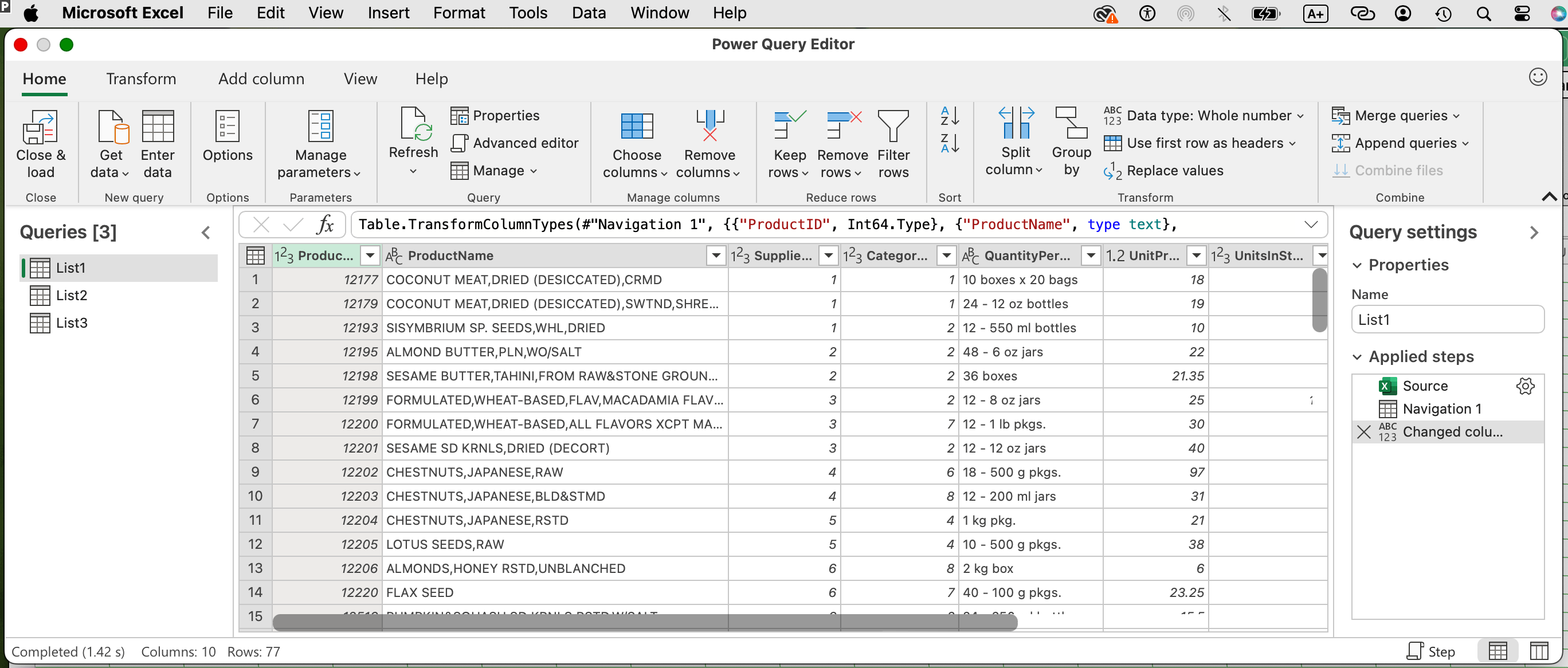
Task: Confirm the formula with check mark
Action: [293, 225]
